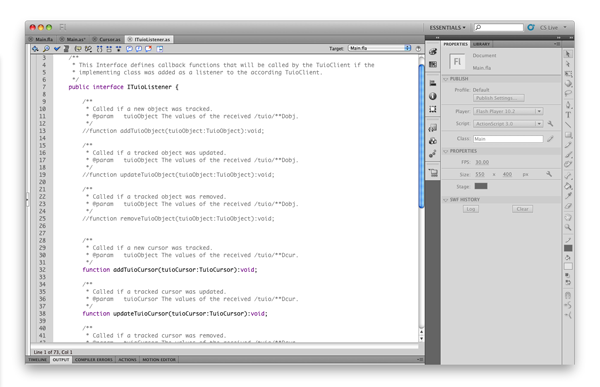This screenshot has height=387, width=600.
Task: Select the Free Transform tool
Action: click(x=568, y=74)
